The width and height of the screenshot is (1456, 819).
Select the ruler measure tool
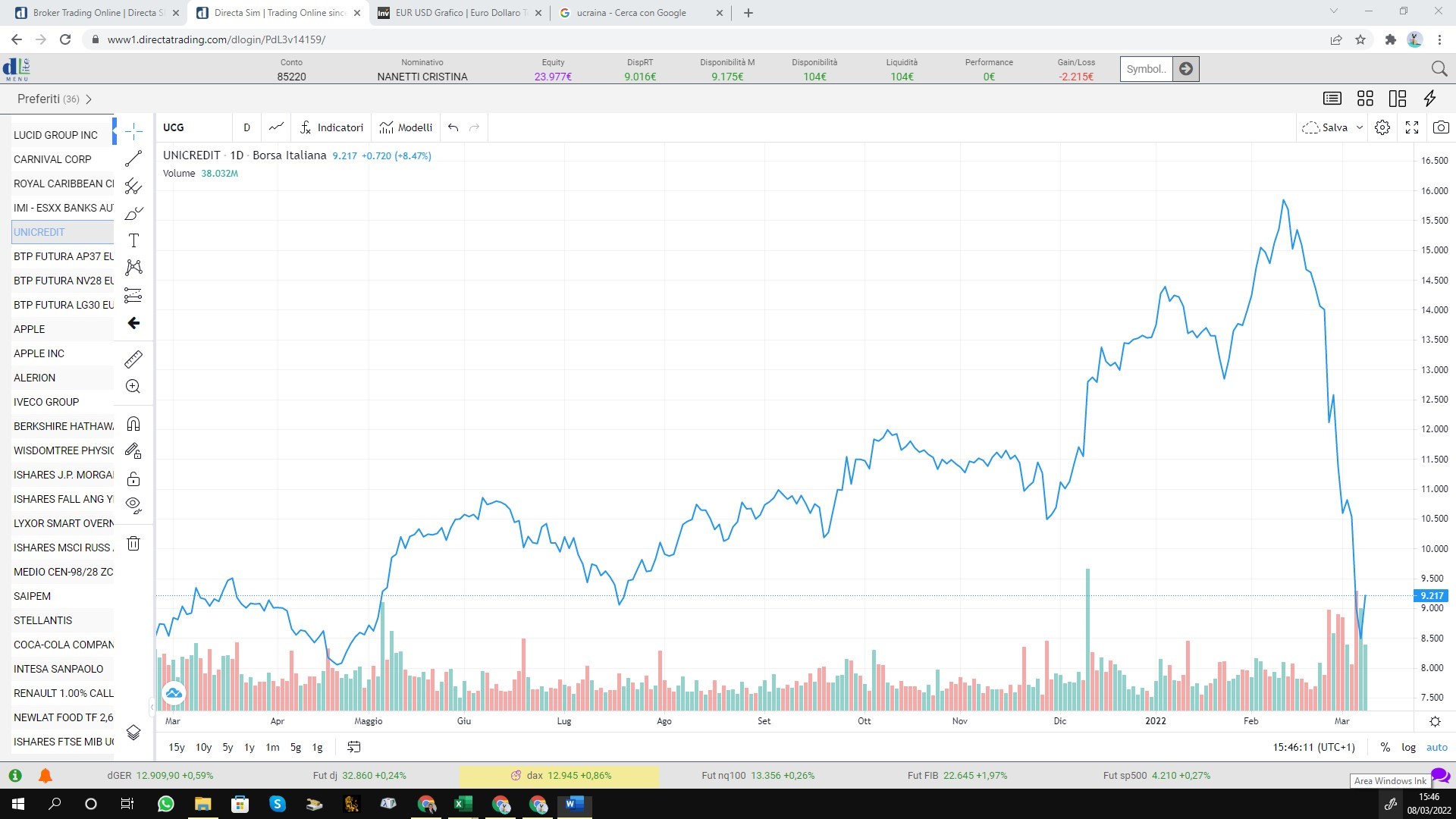[133, 359]
